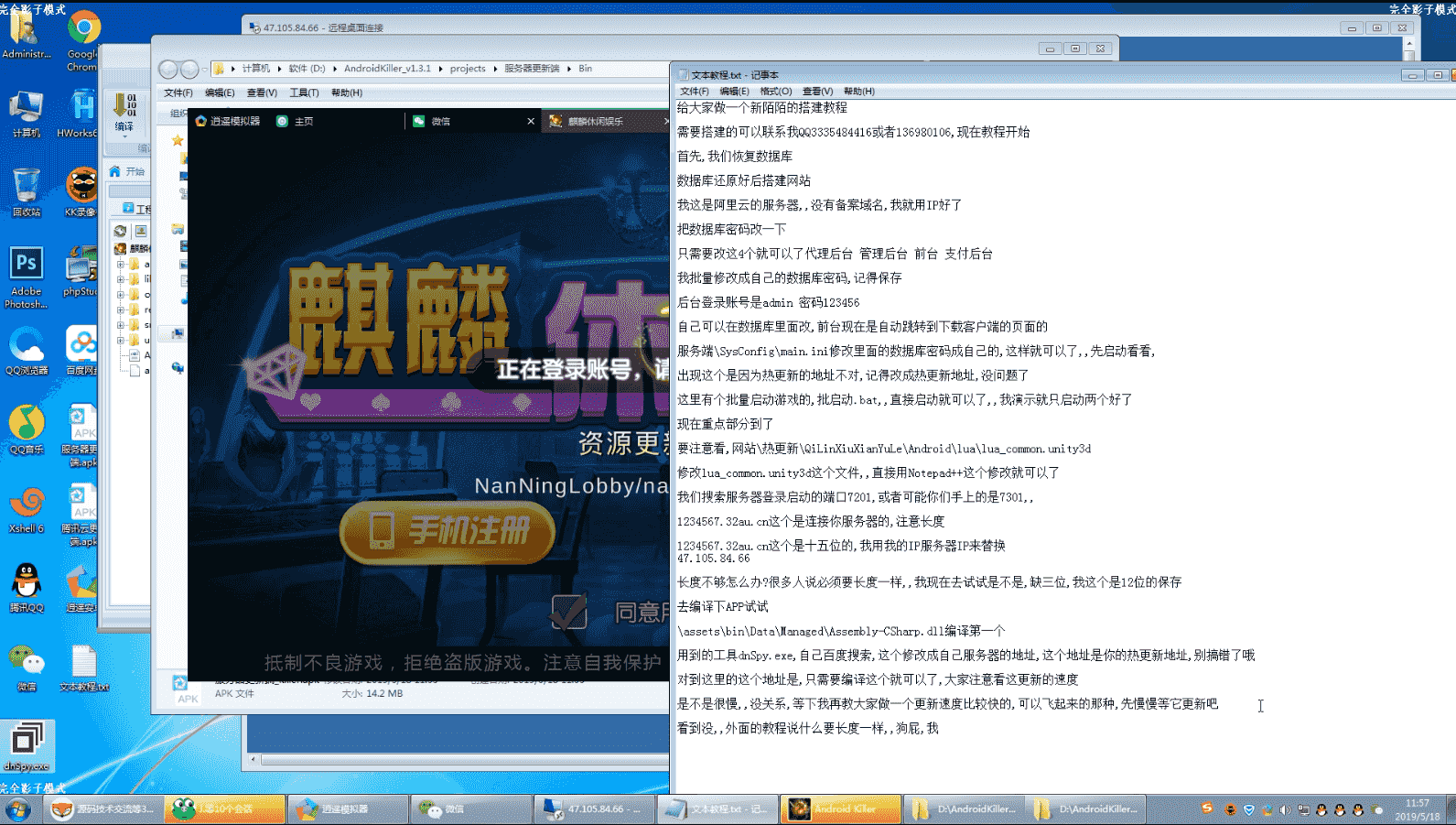Open the 逍遥安卓 desktop shortcut
Viewport: 1456px width, 825px height.
pyautogui.click(x=81, y=588)
